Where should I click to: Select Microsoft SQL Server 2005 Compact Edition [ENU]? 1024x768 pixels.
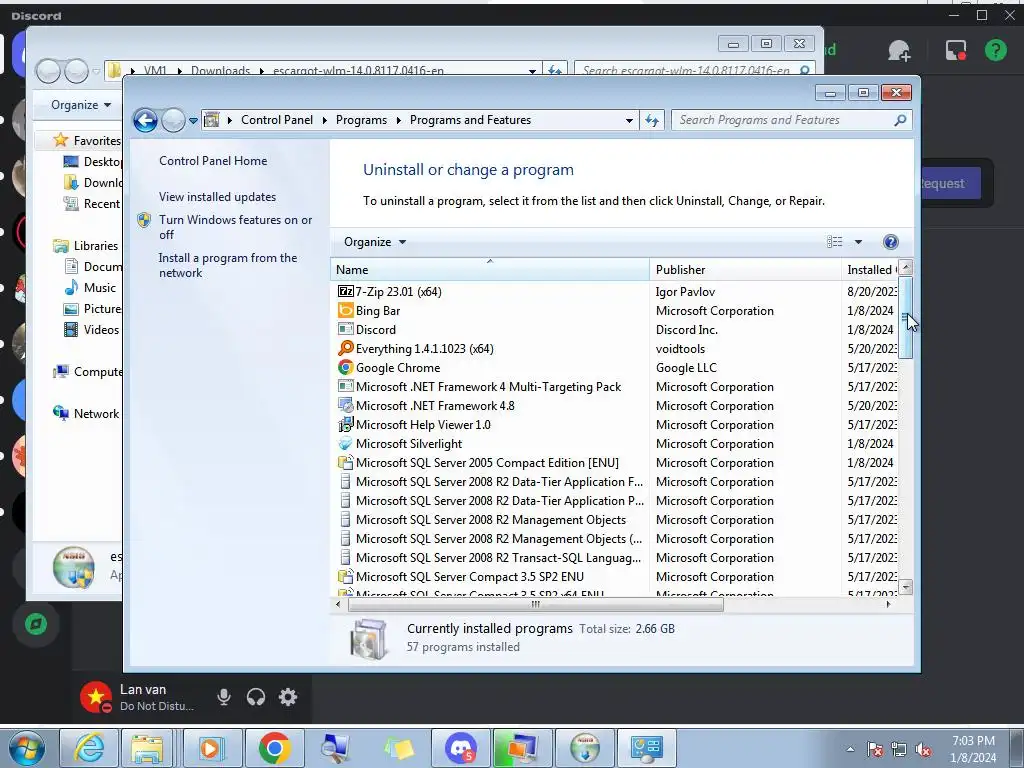pos(487,462)
